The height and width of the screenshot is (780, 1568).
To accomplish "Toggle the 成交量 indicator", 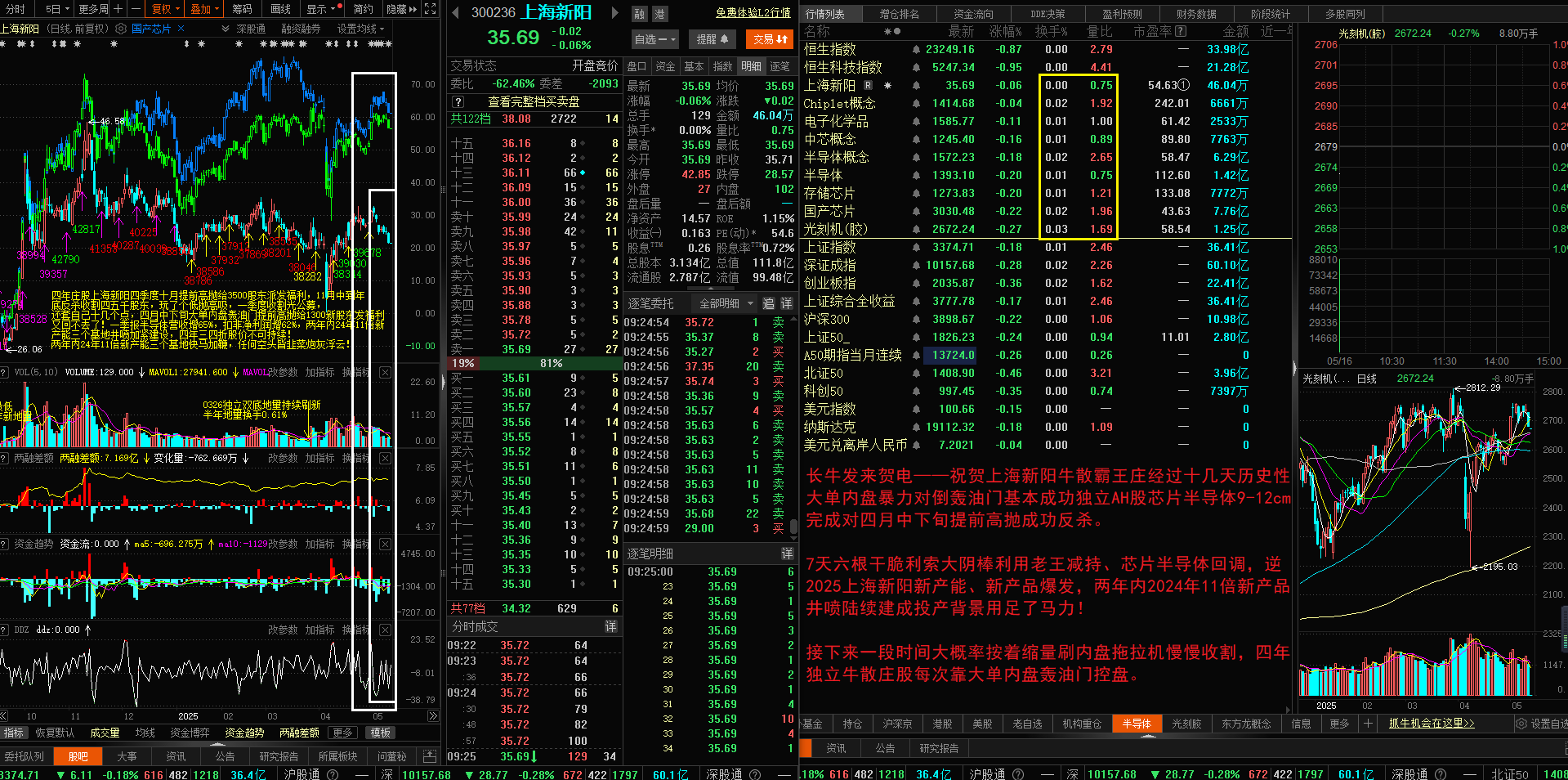I will pos(105,733).
